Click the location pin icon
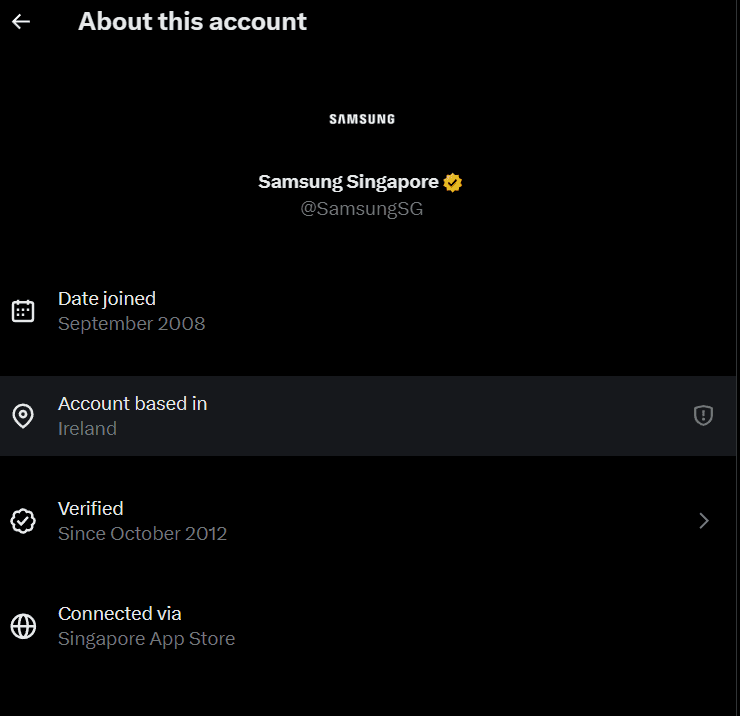This screenshot has height=716, width=740. pos(23,416)
